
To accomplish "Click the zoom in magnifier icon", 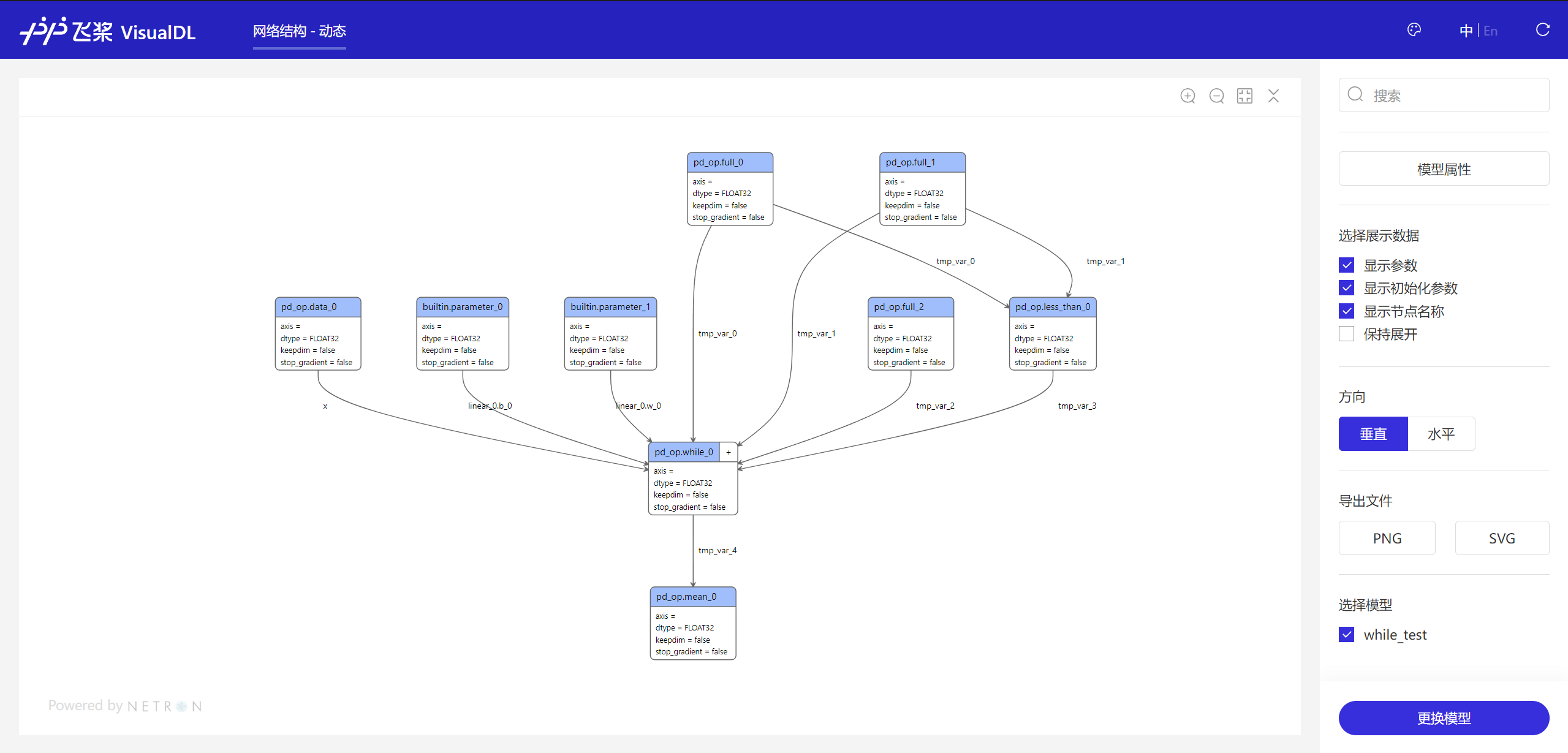I will (1187, 96).
